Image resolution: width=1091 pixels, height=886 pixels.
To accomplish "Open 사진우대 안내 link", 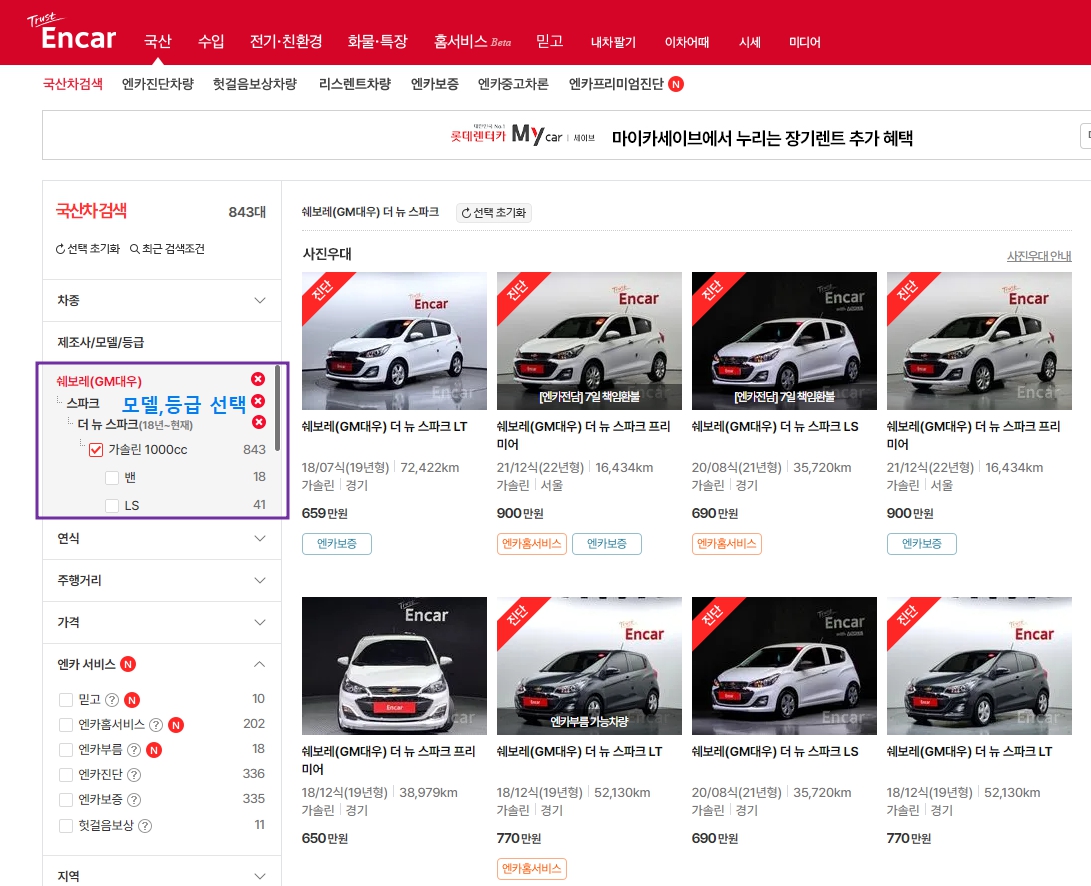I will tap(1039, 256).
